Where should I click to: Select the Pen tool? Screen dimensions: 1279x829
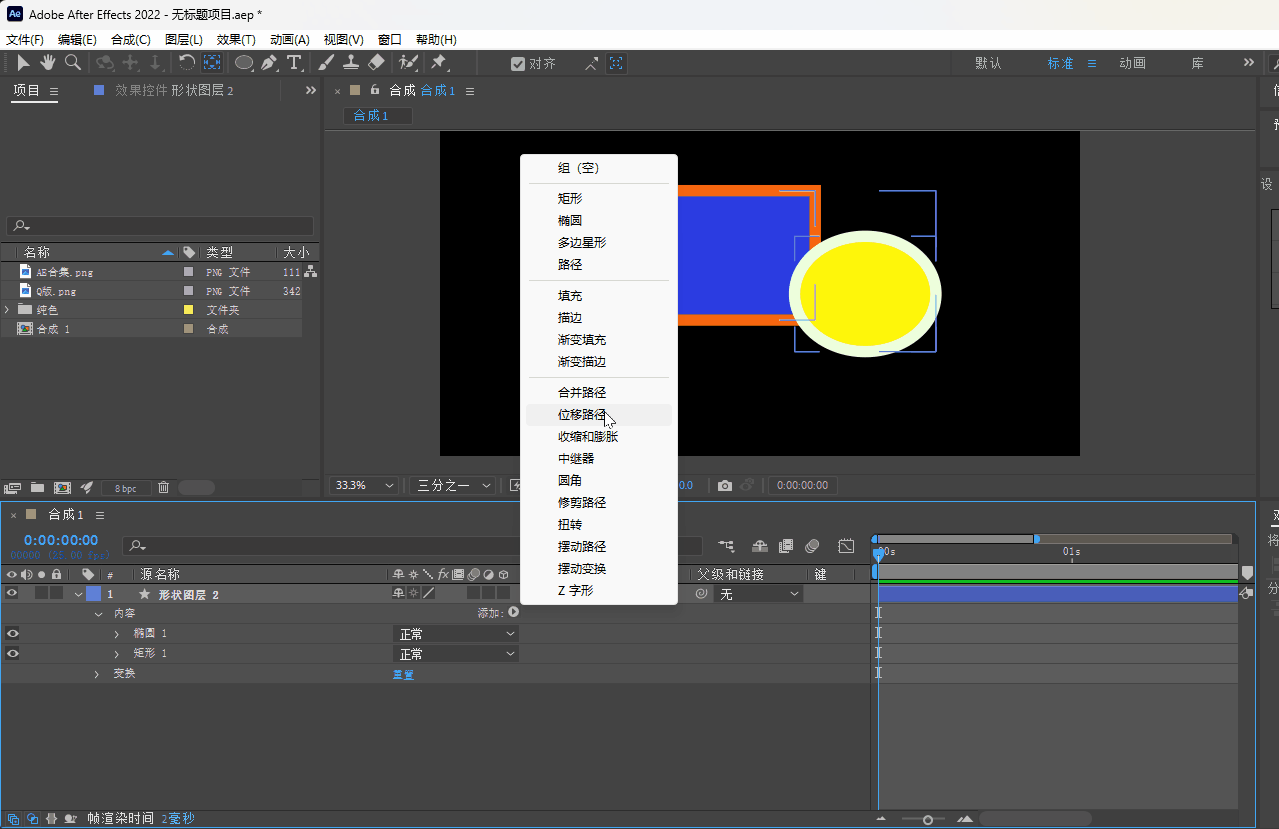point(269,63)
